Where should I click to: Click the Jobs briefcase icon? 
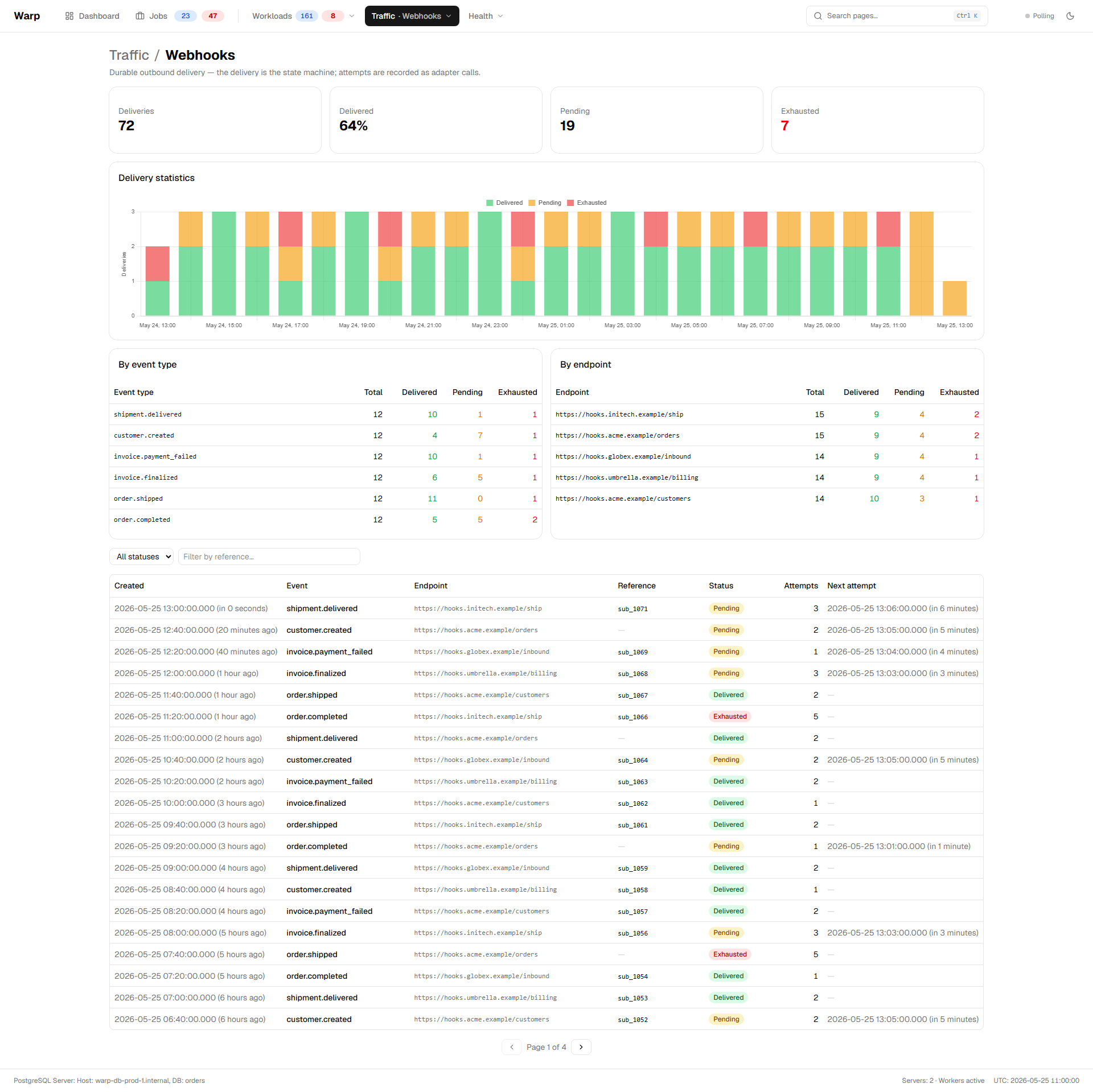(140, 16)
